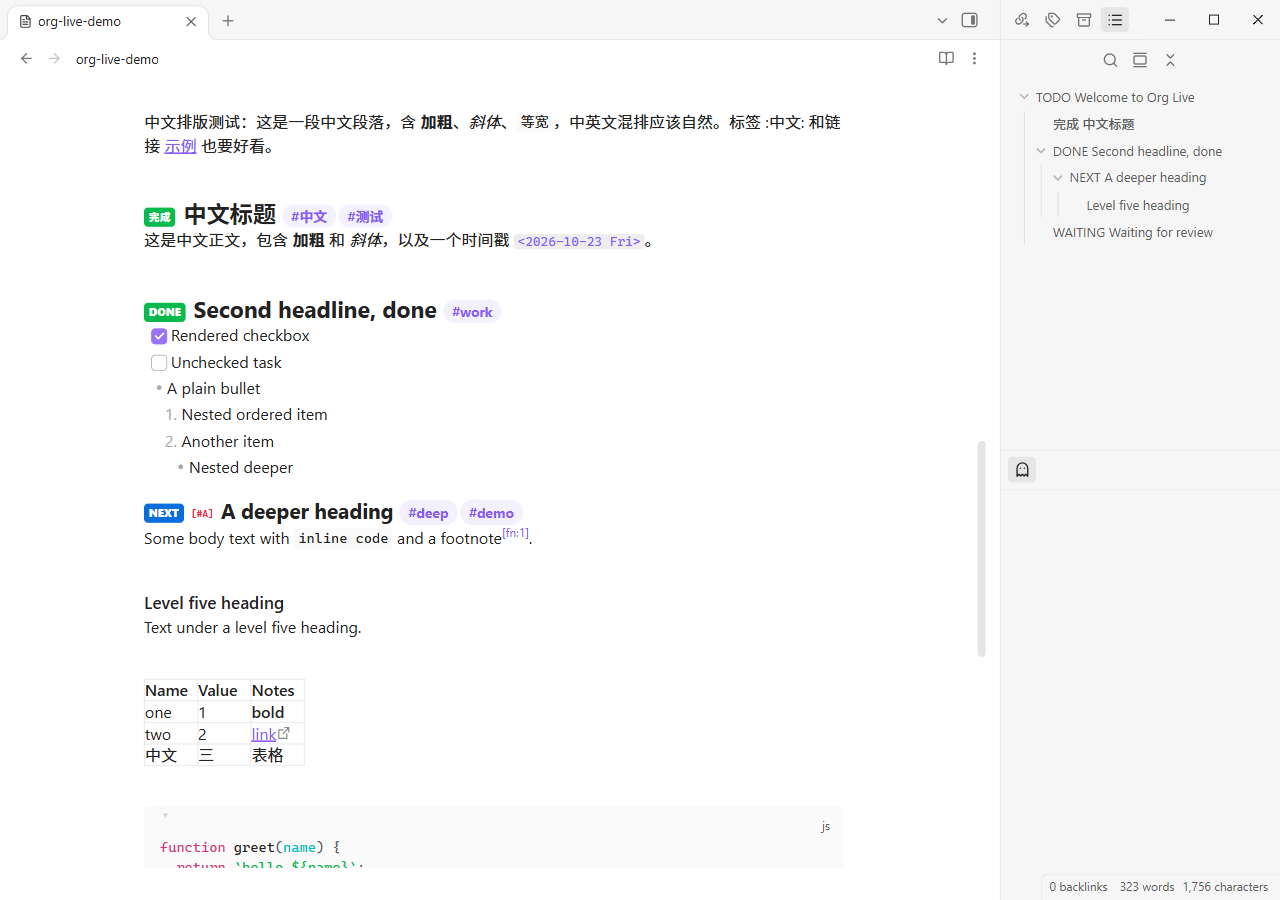Jump to Level five heading in outline
Viewport: 1280px width, 900px height.
pyautogui.click(x=1138, y=205)
